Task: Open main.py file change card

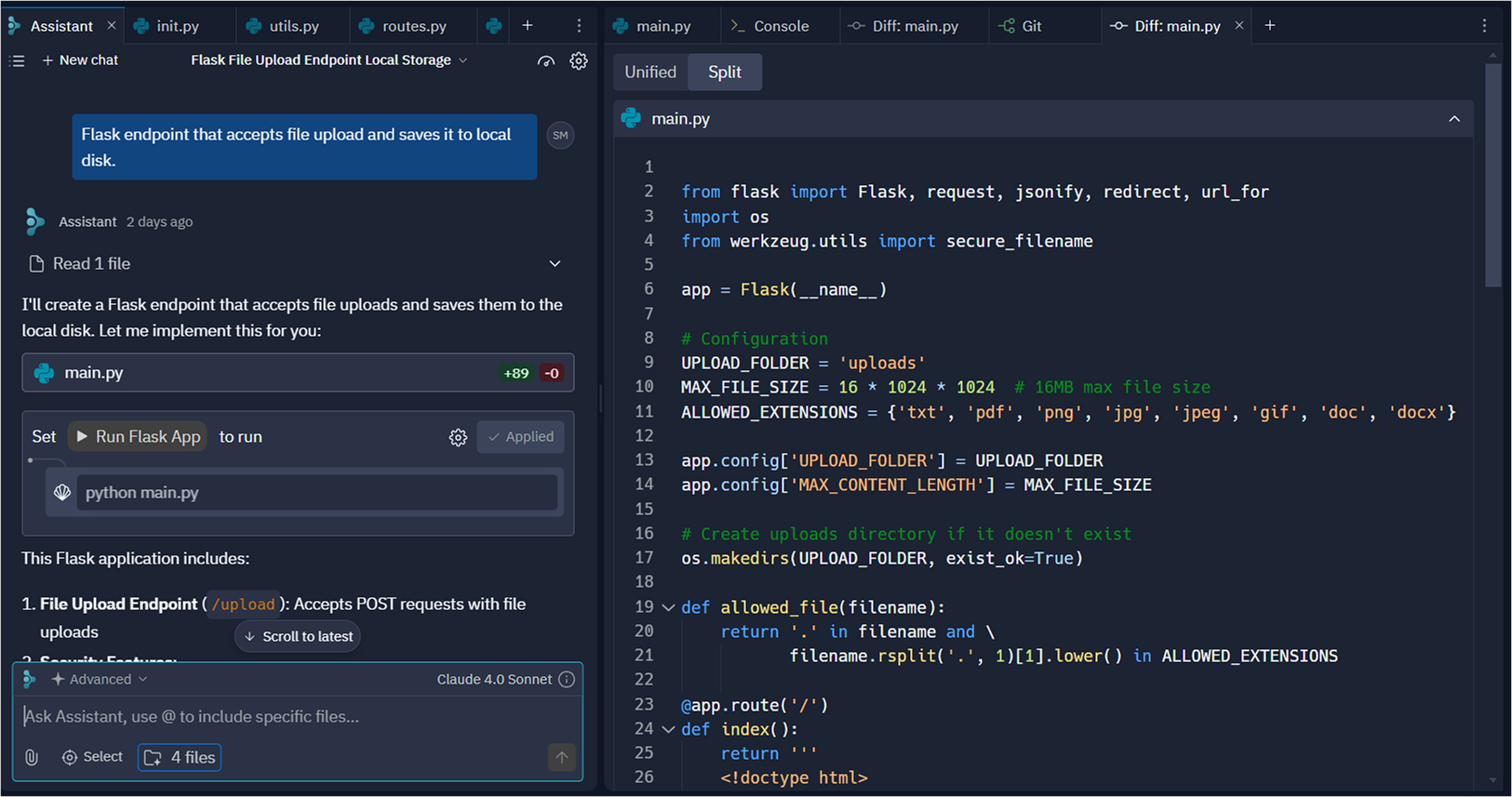Action: coord(298,373)
